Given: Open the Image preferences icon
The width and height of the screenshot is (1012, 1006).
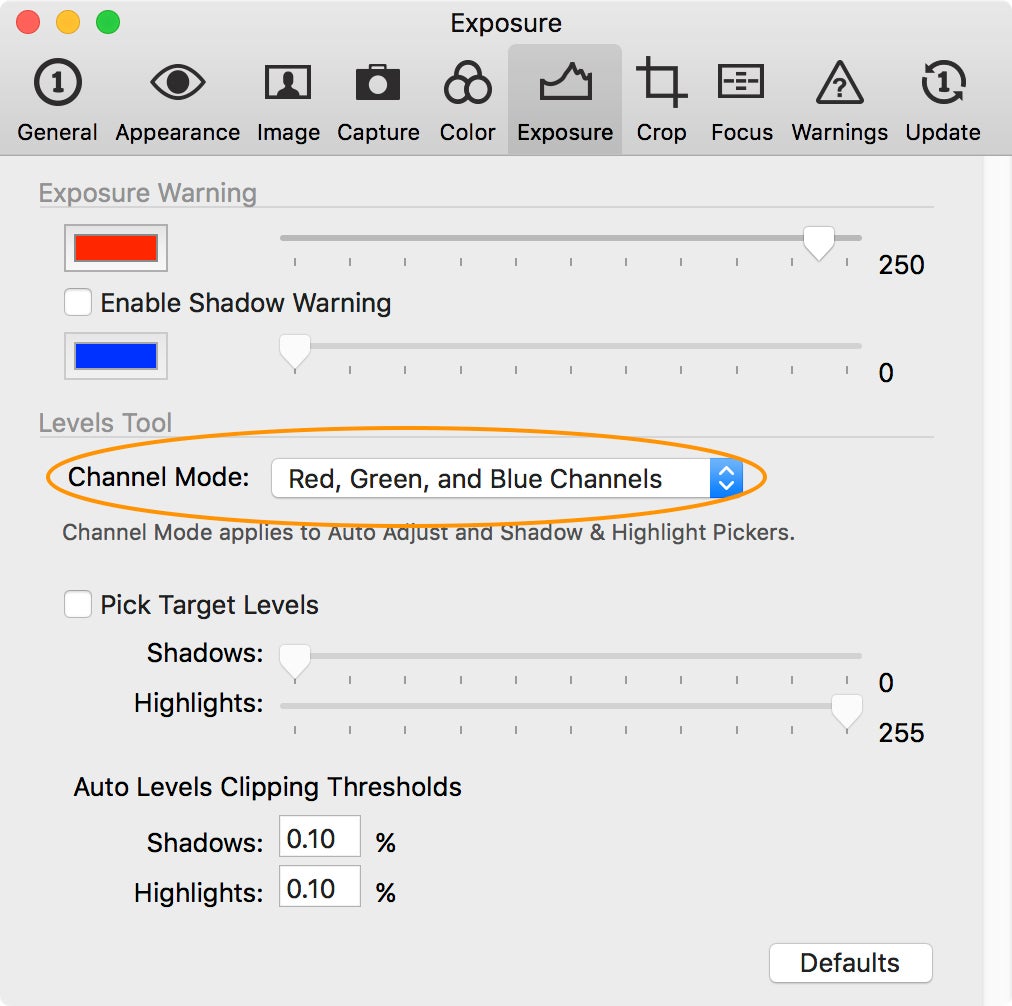Looking at the screenshot, I should pos(288,100).
